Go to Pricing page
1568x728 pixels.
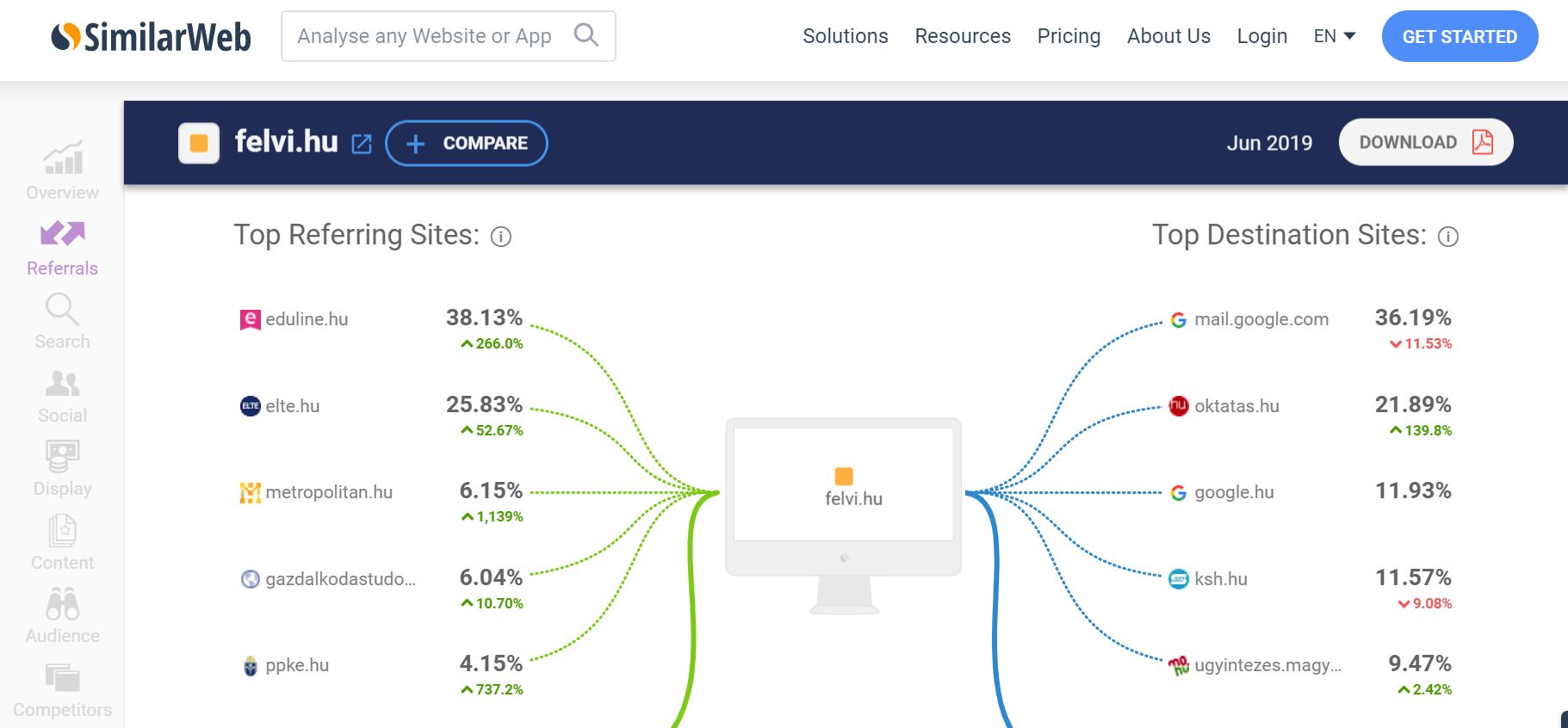tap(1069, 36)
